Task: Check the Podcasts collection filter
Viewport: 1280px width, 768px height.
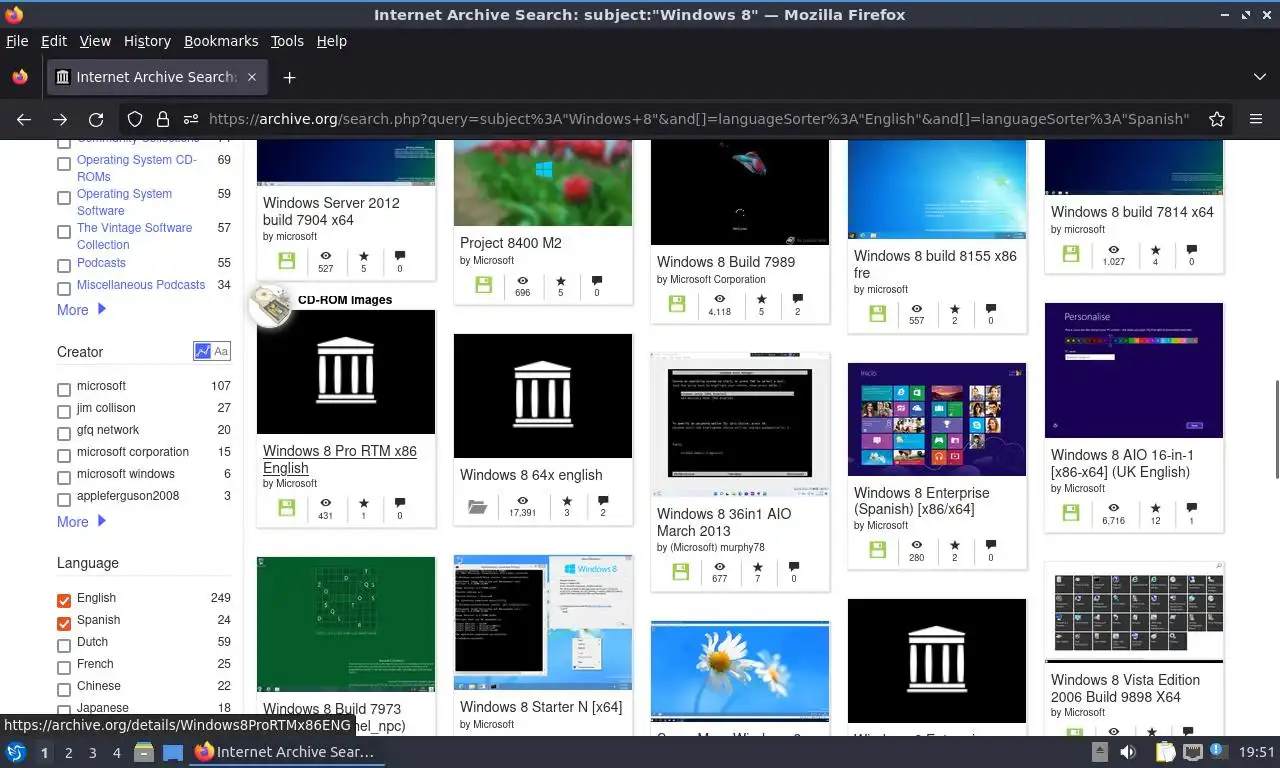Action: pyautogui.click(x=64, y=266)
